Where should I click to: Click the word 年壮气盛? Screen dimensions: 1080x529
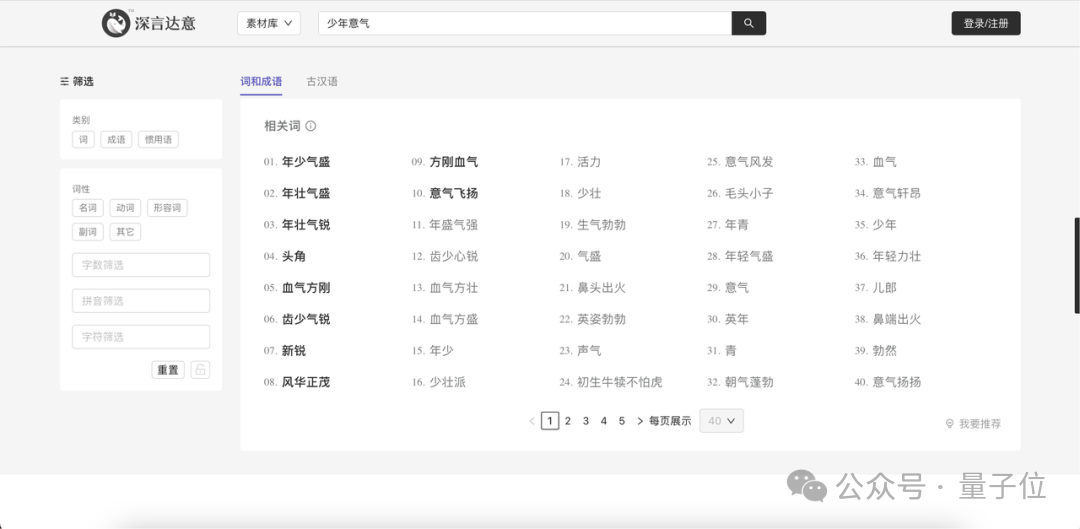(x=306, y=194)
